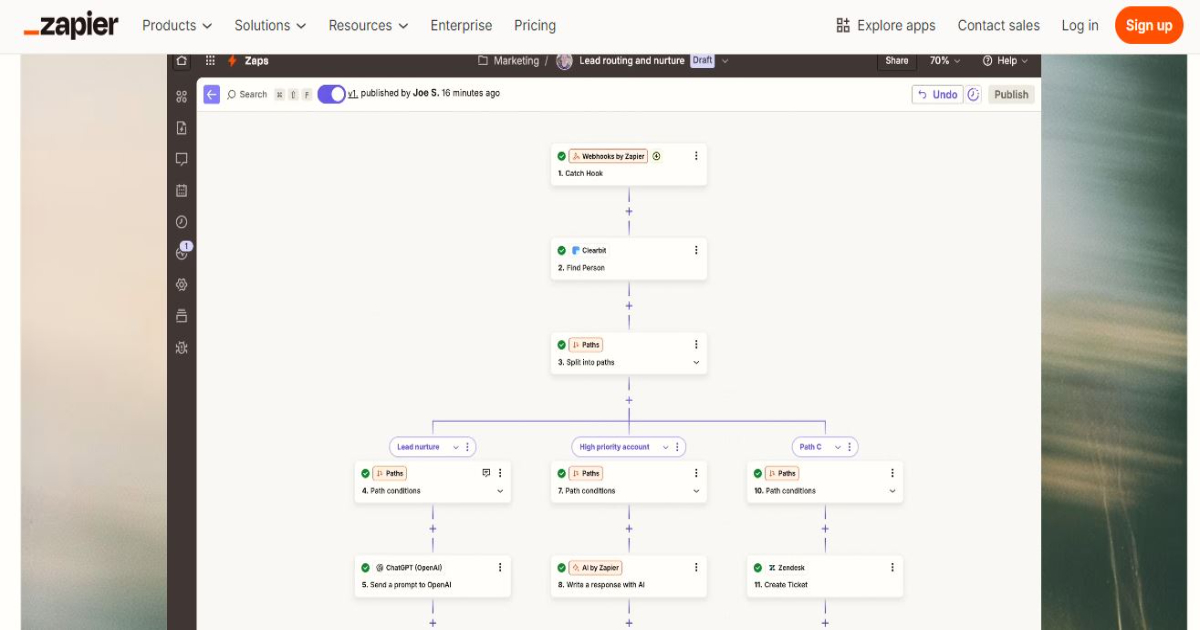The width and height of the screenshot is (1200, 630).
Task: Go to the Zapier logo homepage
Action: pyautogui.click(x=71, y=25)
